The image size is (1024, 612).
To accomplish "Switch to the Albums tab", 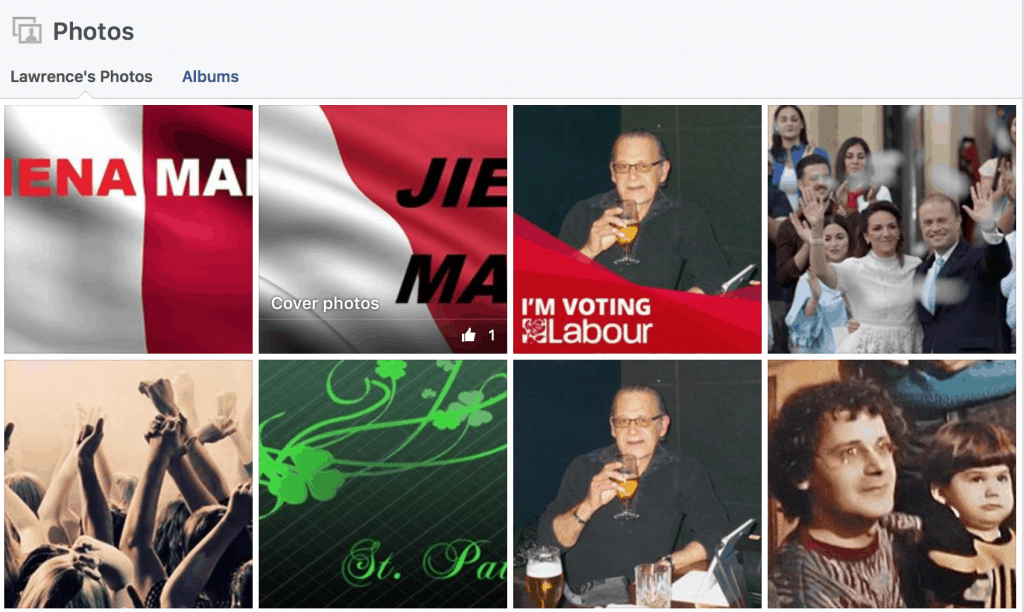I will click(210, 76).
